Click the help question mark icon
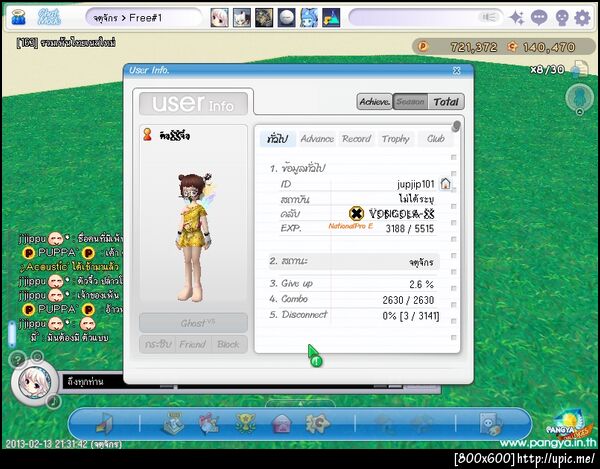600x469 pixels. coord(18,360)
